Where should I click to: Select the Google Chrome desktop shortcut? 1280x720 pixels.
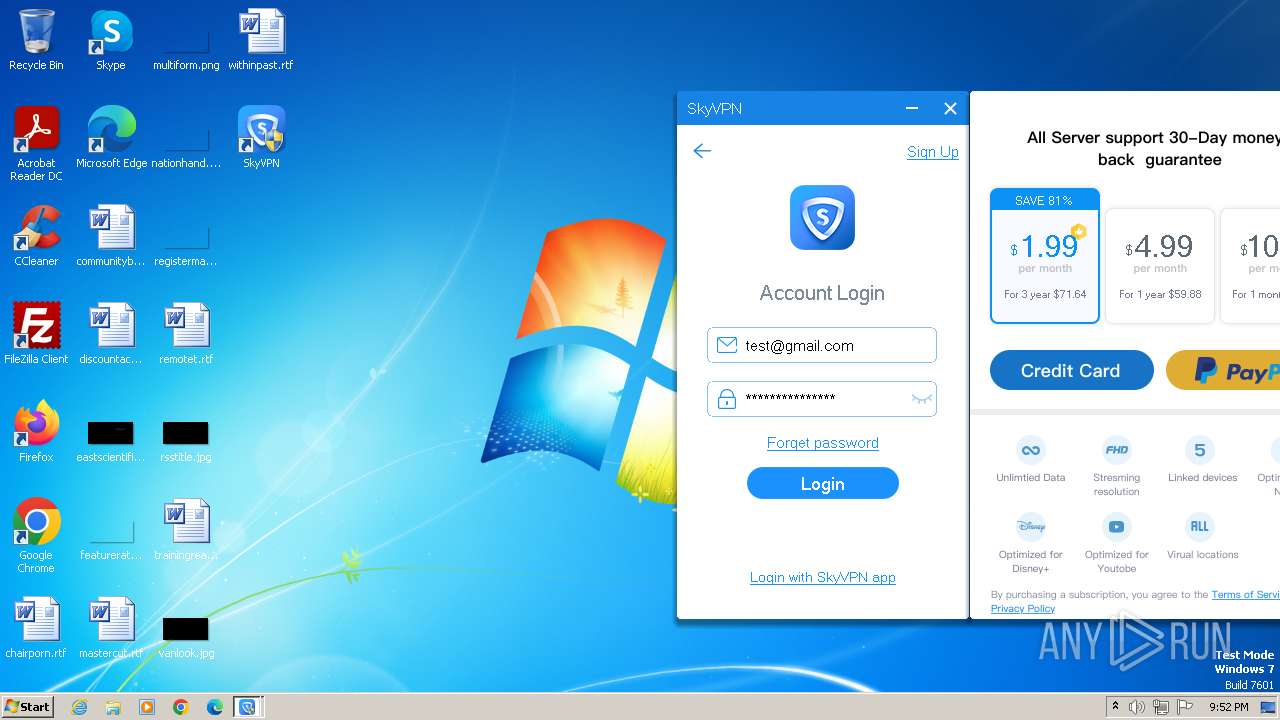click(36, 536)
